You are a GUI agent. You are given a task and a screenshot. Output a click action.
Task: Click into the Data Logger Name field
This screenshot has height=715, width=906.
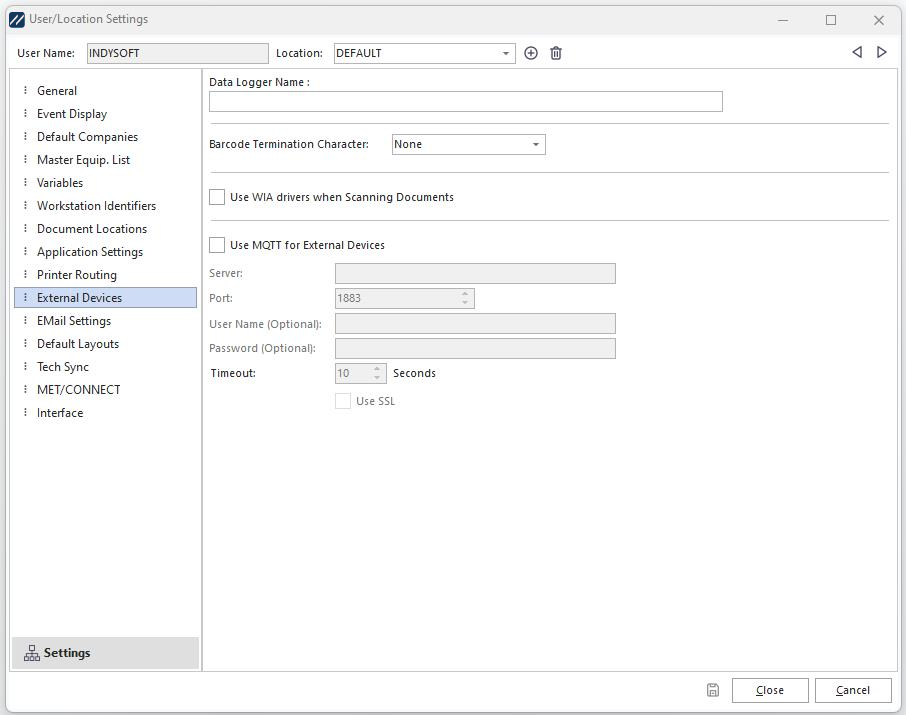(466, 102)
